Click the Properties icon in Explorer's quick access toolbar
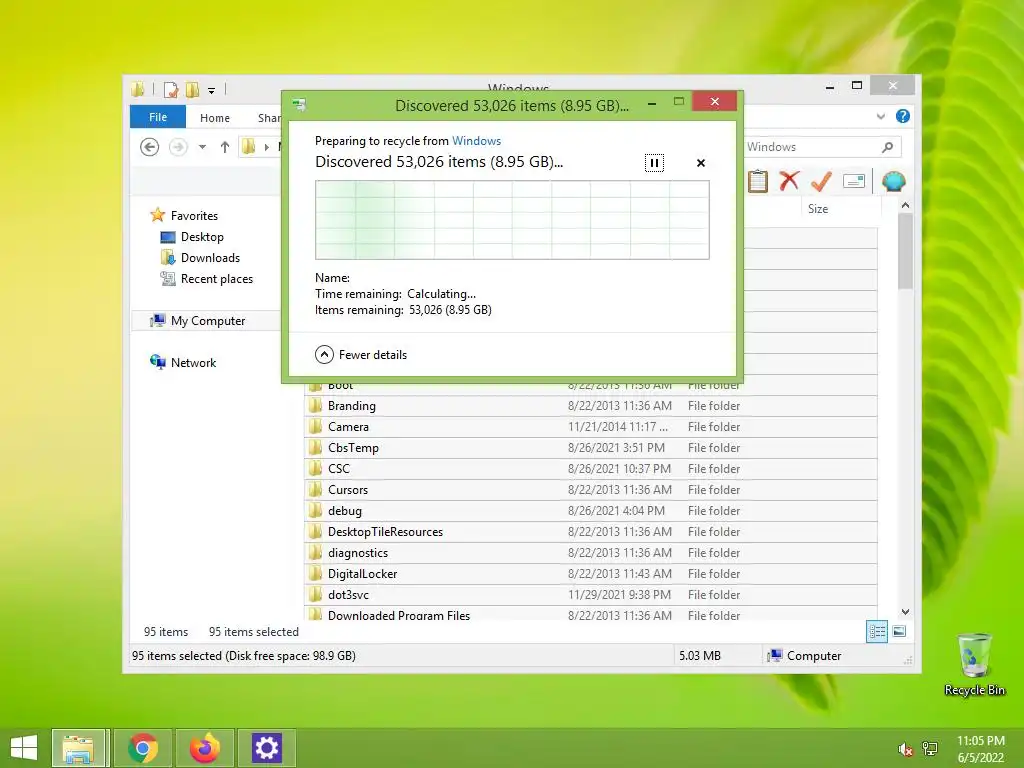This screenshot has width=1024, height=768. click(171, 89)
